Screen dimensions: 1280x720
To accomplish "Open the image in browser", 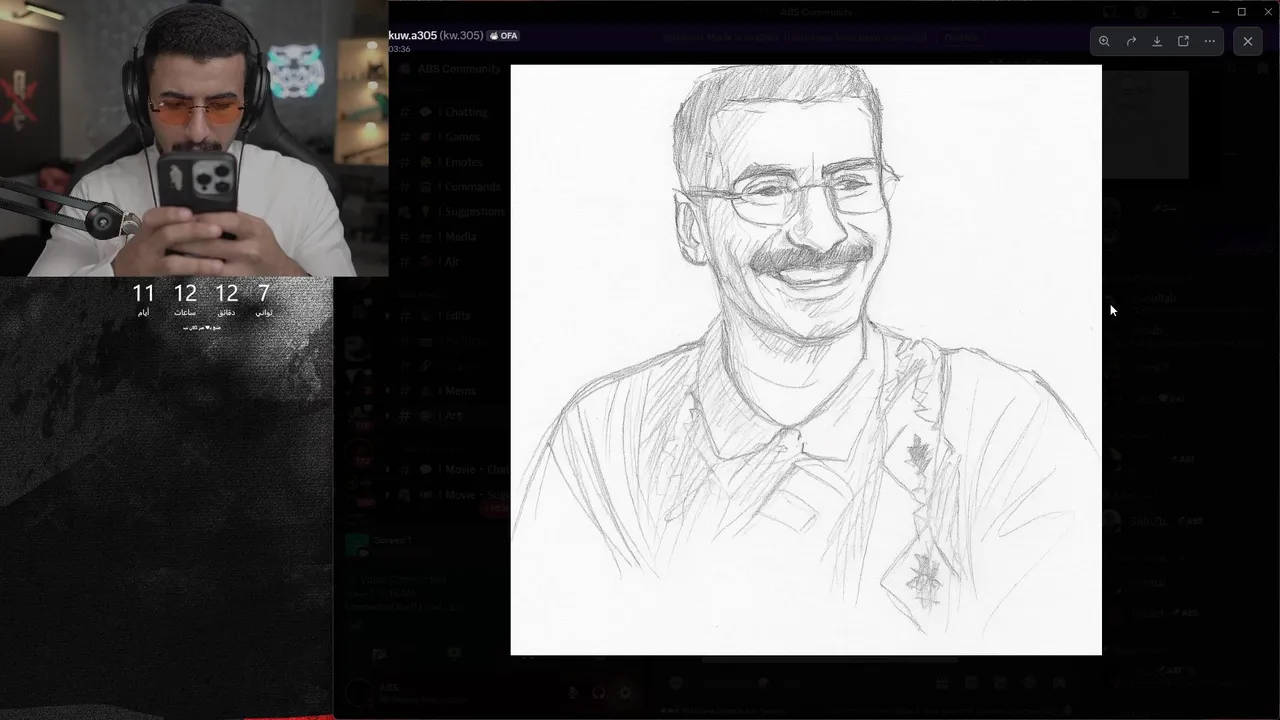I will pos(1183,41).
